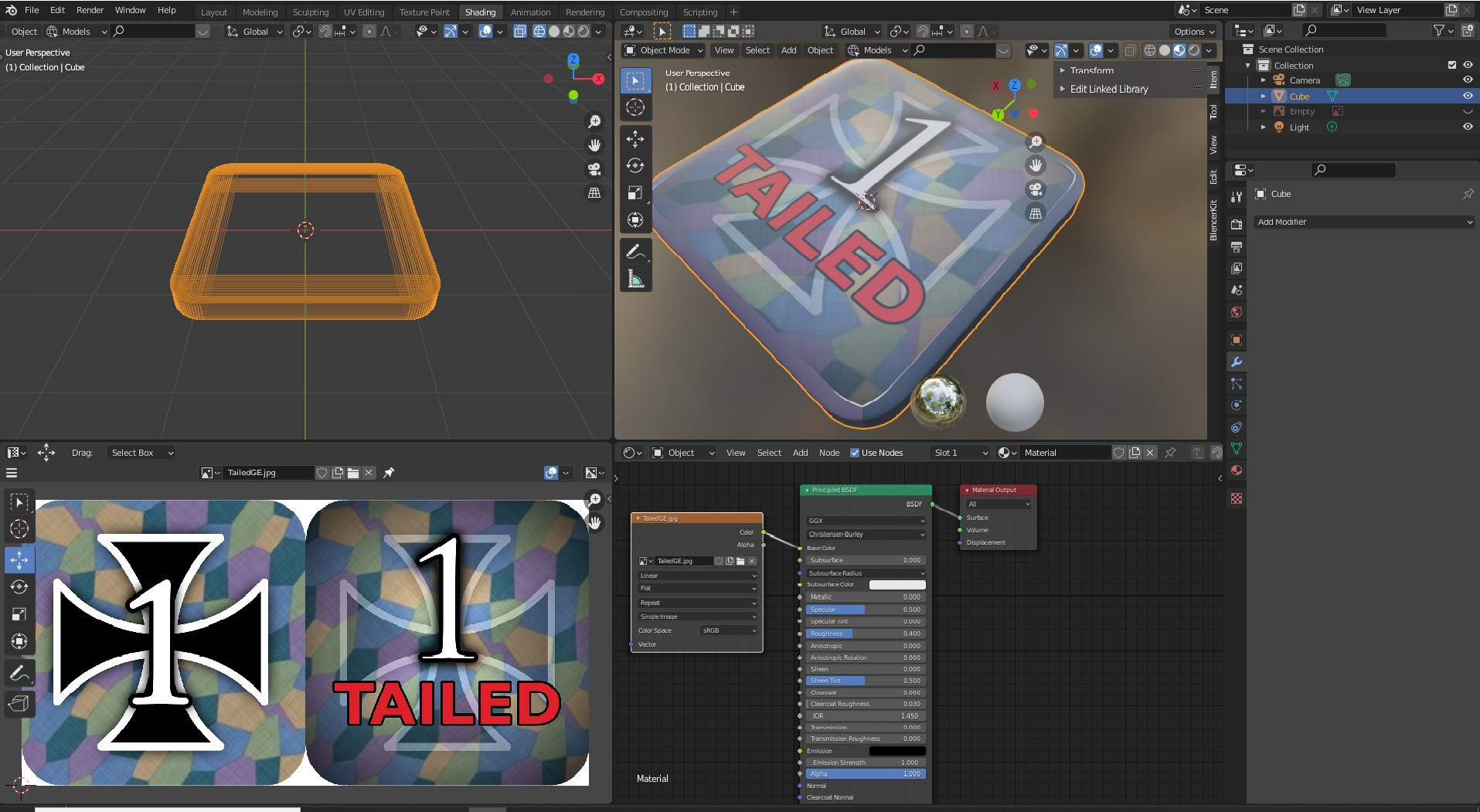Open the GGX distribution dropdown
1480x812 pixels.
point(866,521)
